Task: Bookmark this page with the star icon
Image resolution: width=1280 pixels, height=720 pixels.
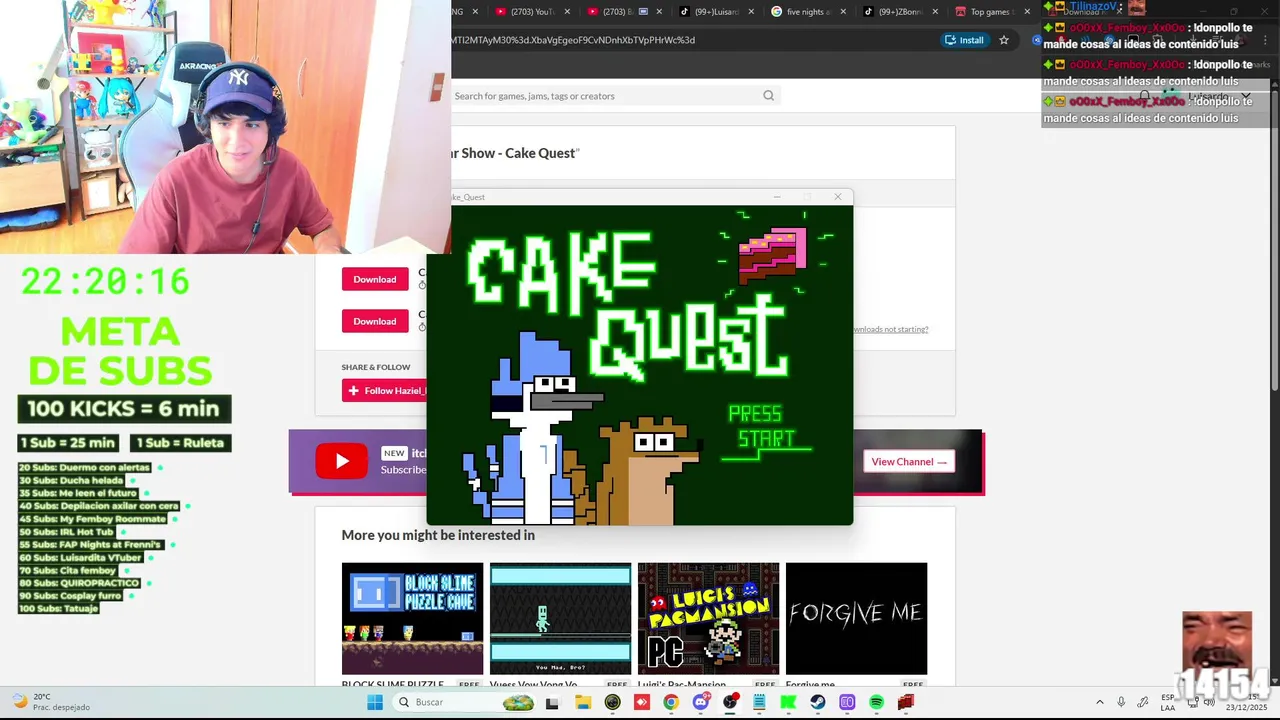Action: click(x=1004, y=40)
